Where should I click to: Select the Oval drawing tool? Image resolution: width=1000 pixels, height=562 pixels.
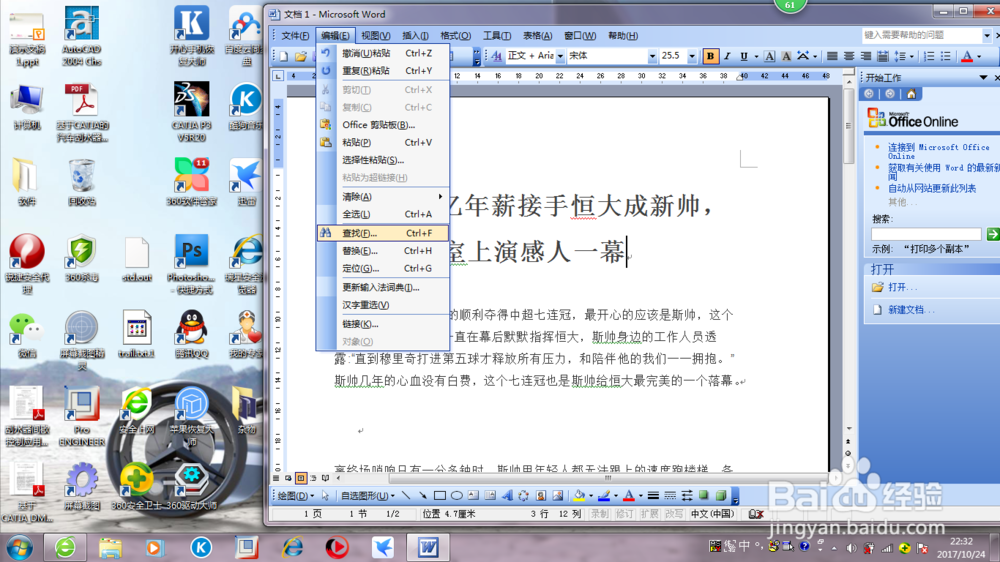[457, 496]
